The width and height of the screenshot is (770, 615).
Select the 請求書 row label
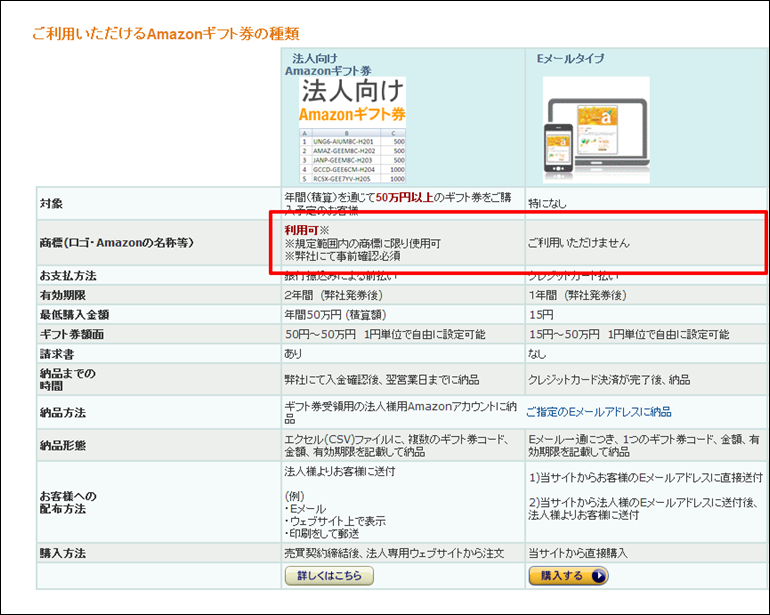[x=56, y=354]
